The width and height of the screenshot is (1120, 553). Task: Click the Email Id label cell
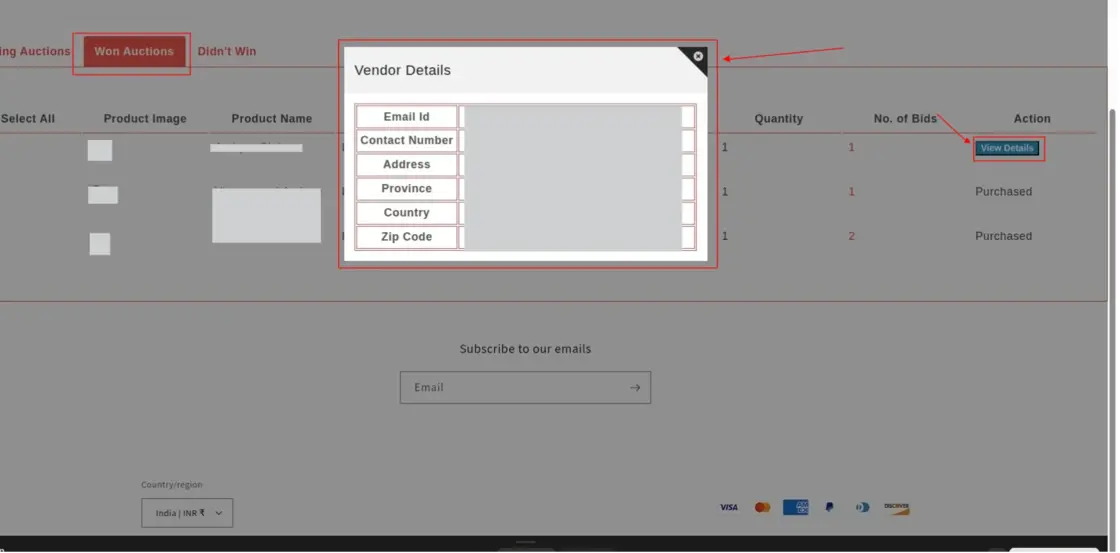[x=406, y=116]
